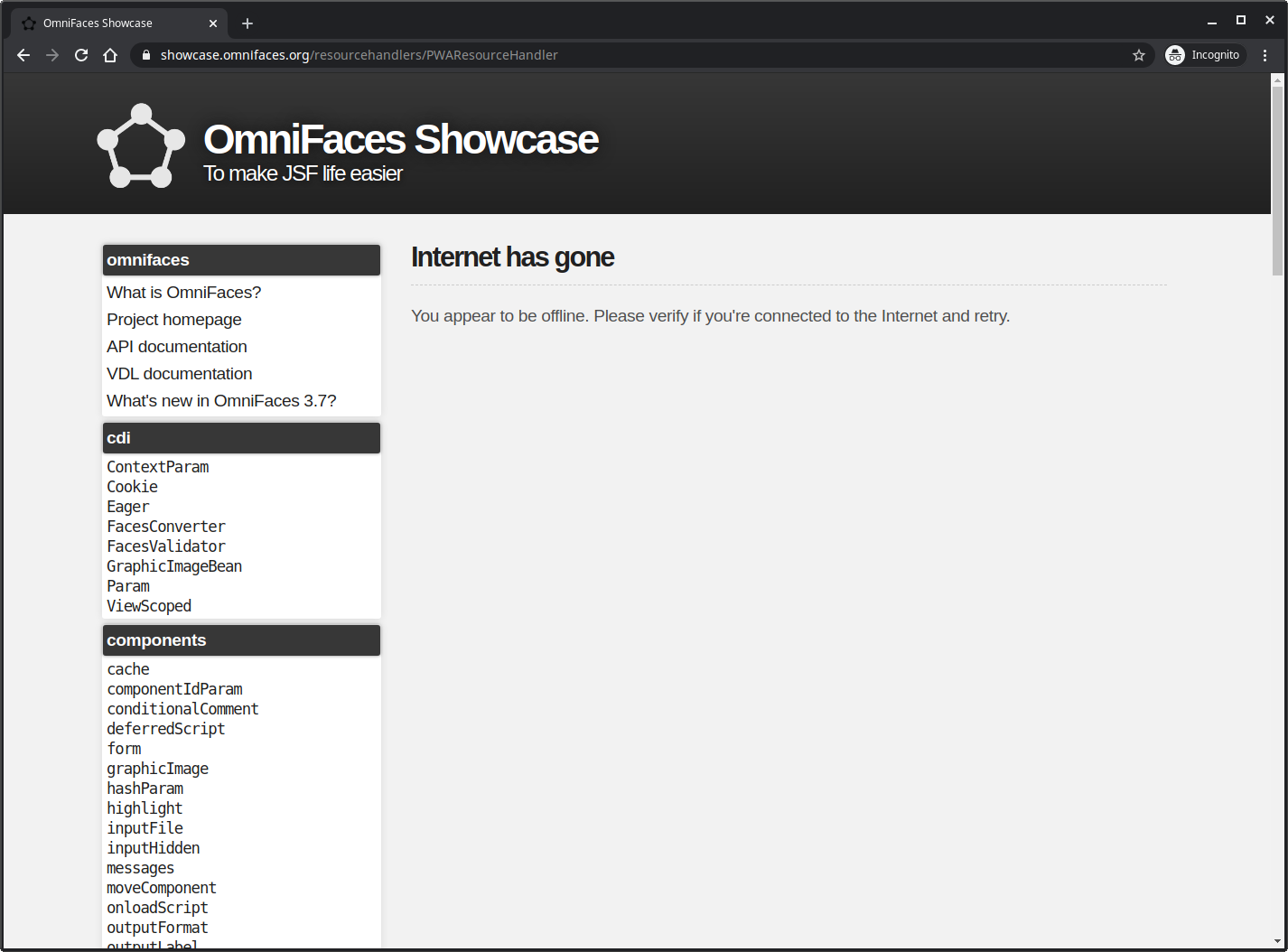Click the browser back arrow
1288x952 pixels.
(x=23, y=55)
